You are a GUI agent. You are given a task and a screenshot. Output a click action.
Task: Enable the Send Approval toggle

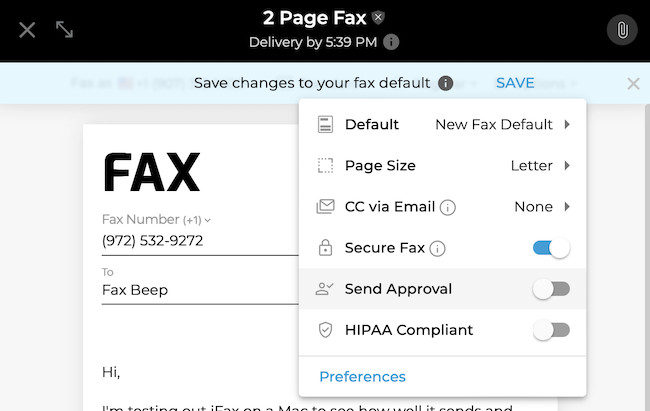click(x=551, y=289)
